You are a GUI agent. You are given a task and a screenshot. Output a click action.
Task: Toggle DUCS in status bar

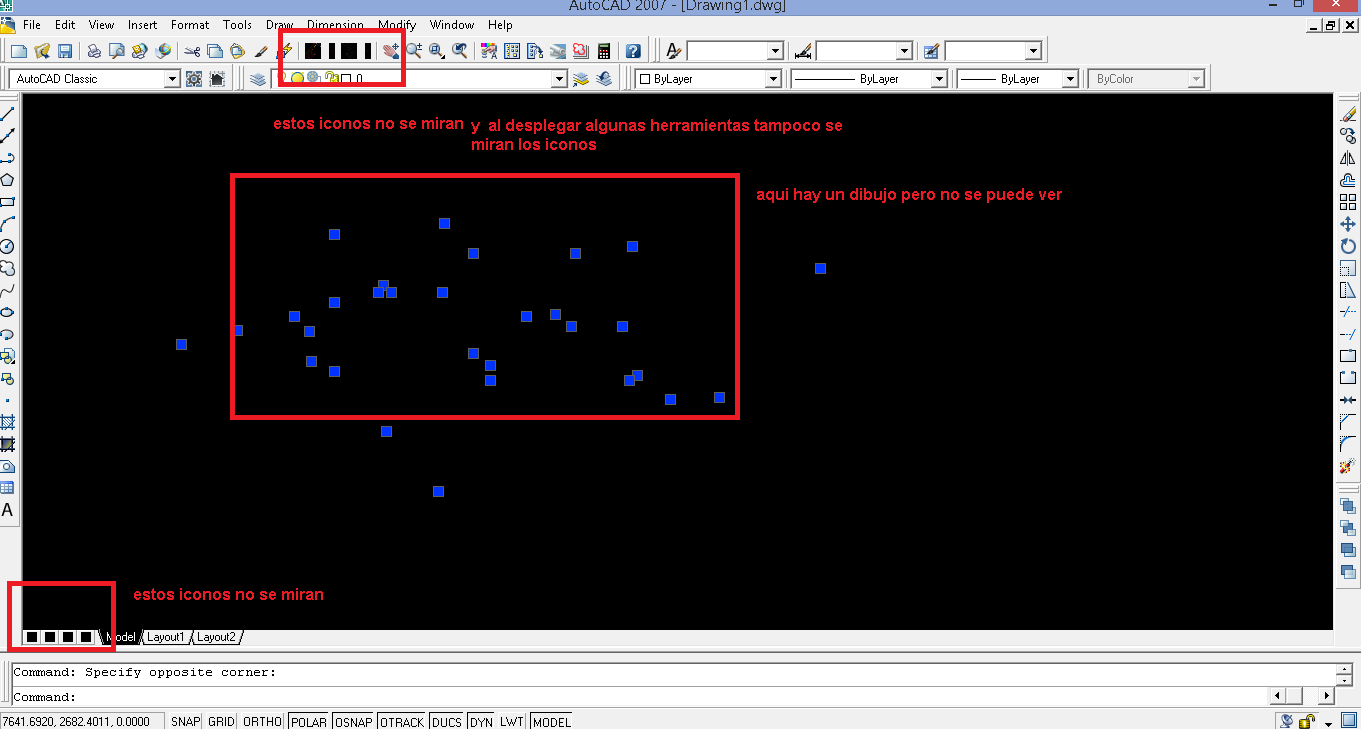447,721
